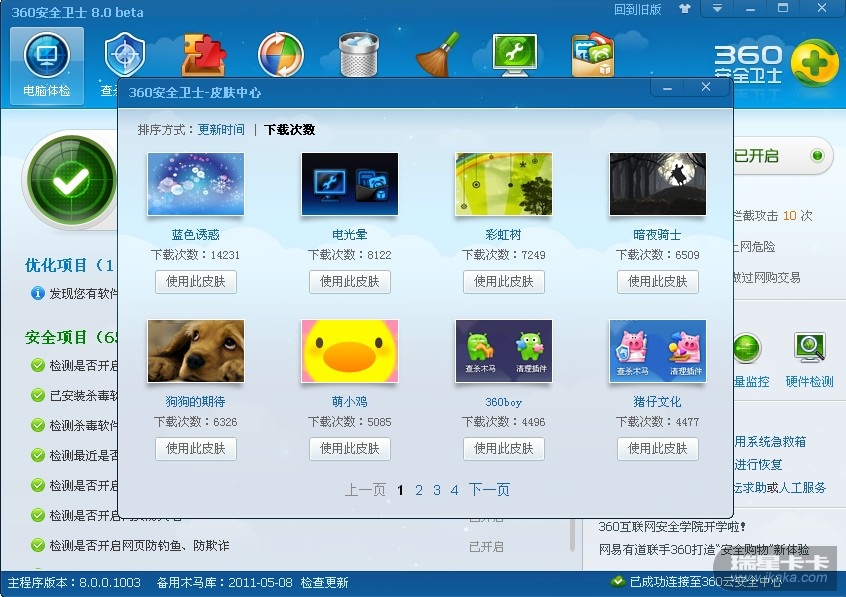This screenshot has width=846, height=597.
Task: Select the 暗夜骑士 skin thumbnail
Action: (x=658, y=184)
